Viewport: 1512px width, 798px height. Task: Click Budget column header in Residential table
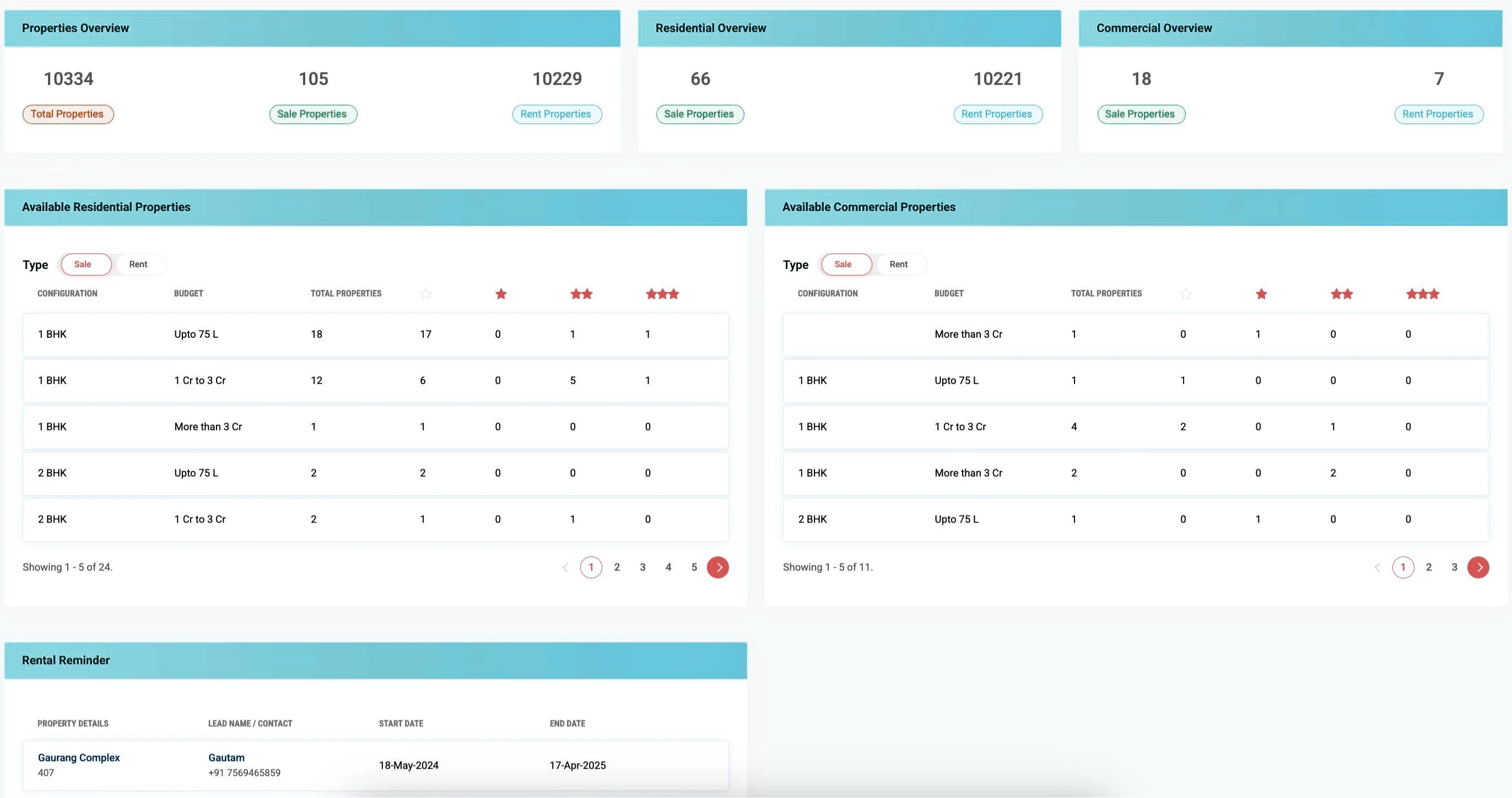pos(188,293)
